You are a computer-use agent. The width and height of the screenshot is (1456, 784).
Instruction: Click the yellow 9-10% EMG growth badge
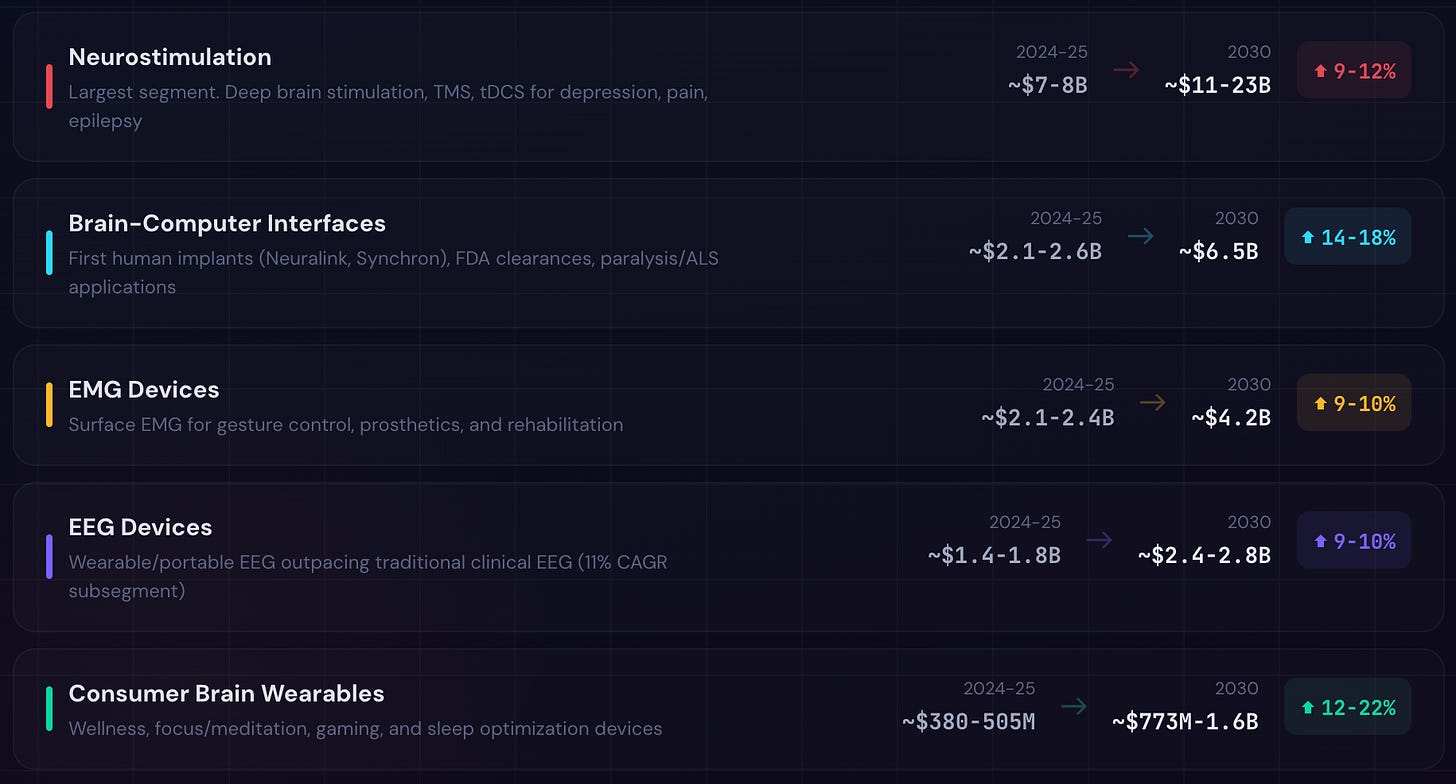point(1354,403)
